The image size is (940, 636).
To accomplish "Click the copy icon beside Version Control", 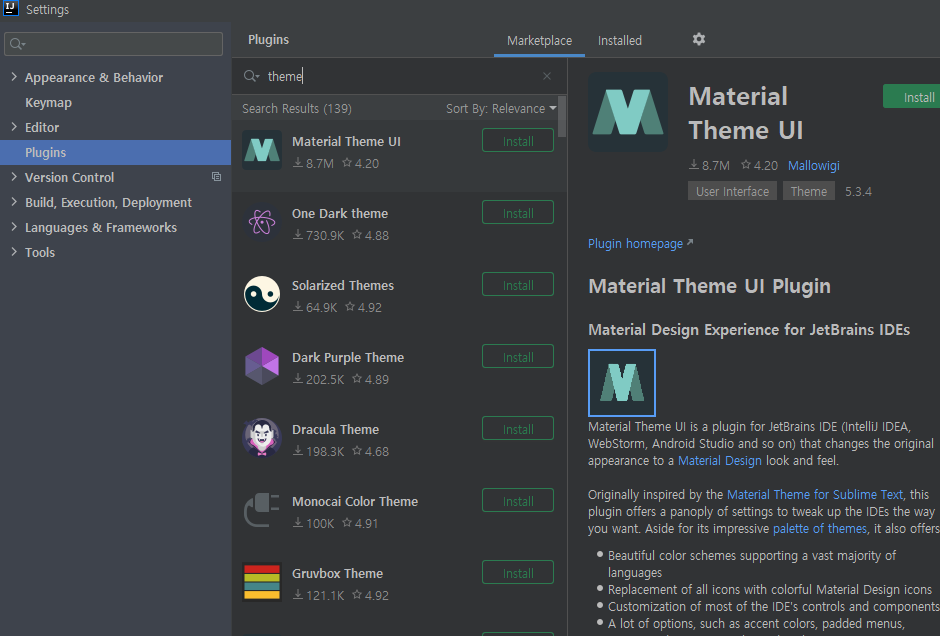I will 216,177.
